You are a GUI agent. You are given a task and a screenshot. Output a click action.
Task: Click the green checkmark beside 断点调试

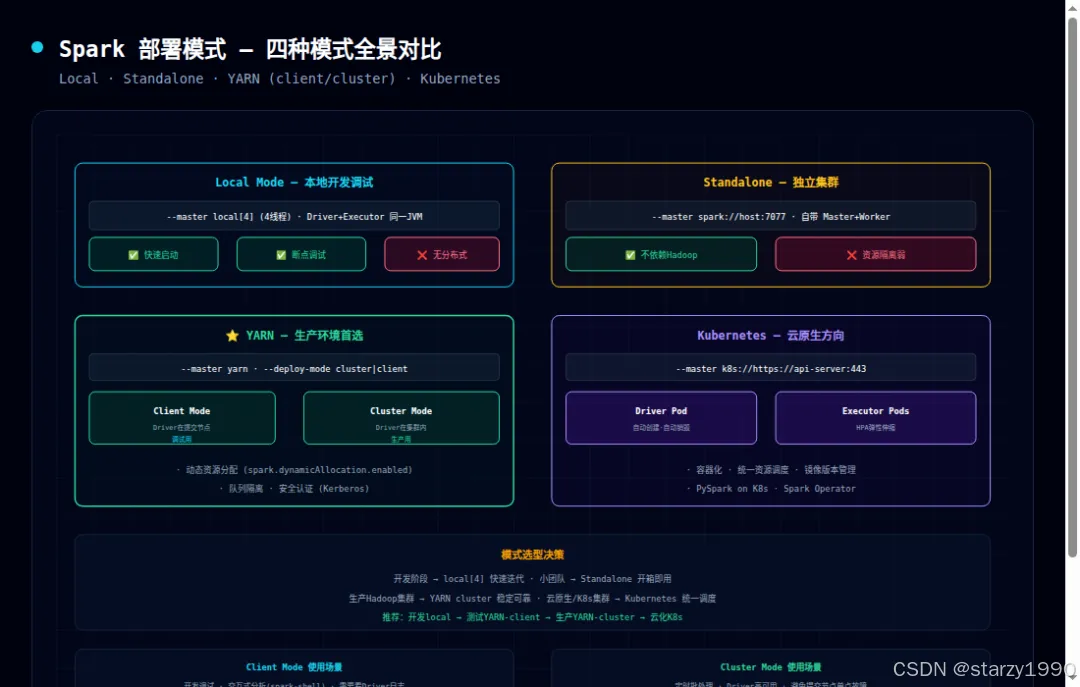[281, 255]
